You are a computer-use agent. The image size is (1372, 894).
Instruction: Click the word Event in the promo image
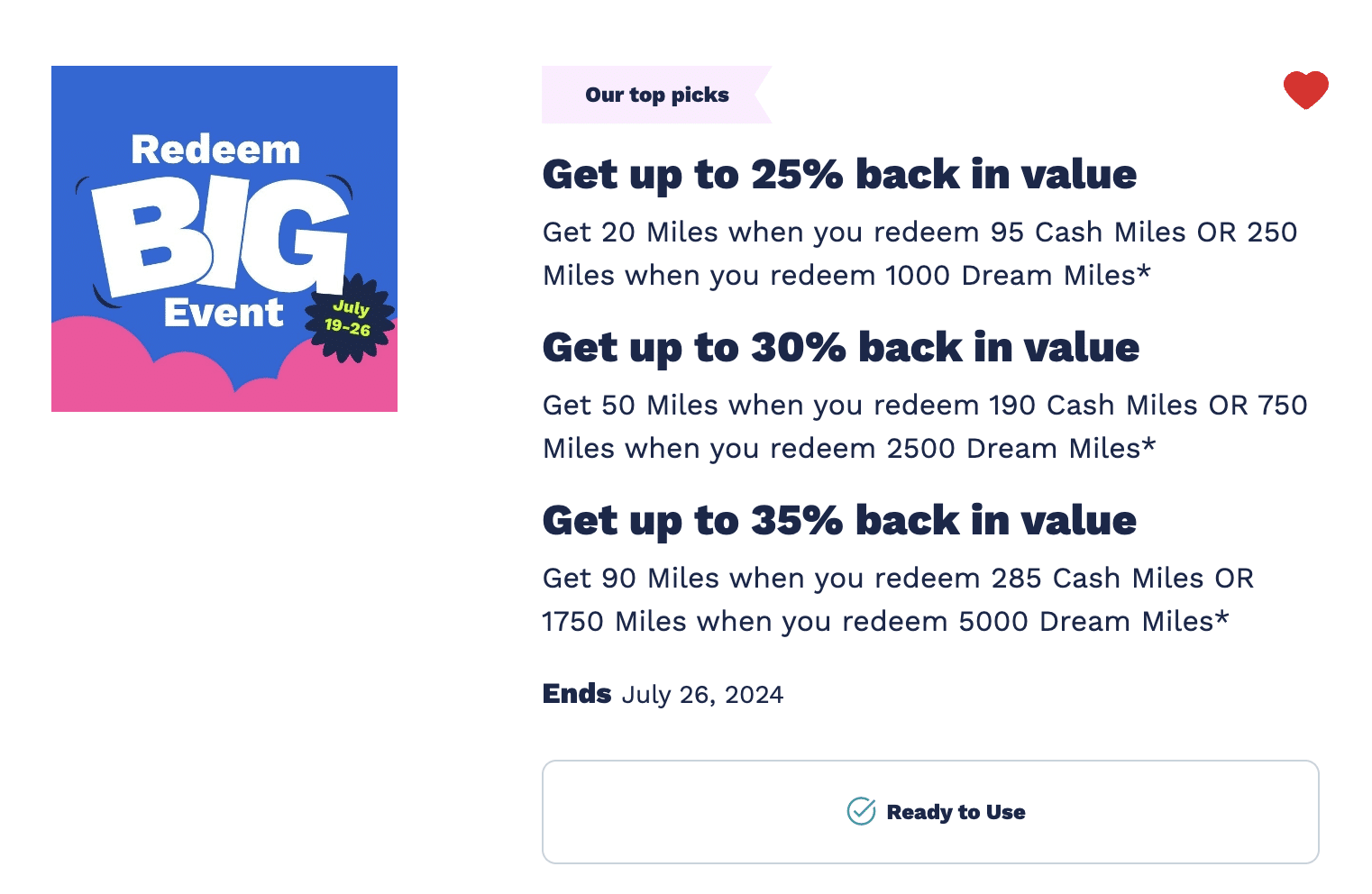click(x=223, y=313)
